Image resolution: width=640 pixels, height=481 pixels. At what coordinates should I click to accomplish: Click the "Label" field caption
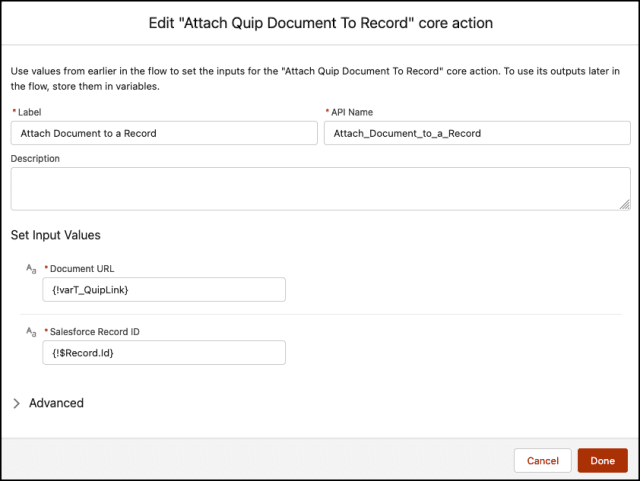(x=29, y=113)
